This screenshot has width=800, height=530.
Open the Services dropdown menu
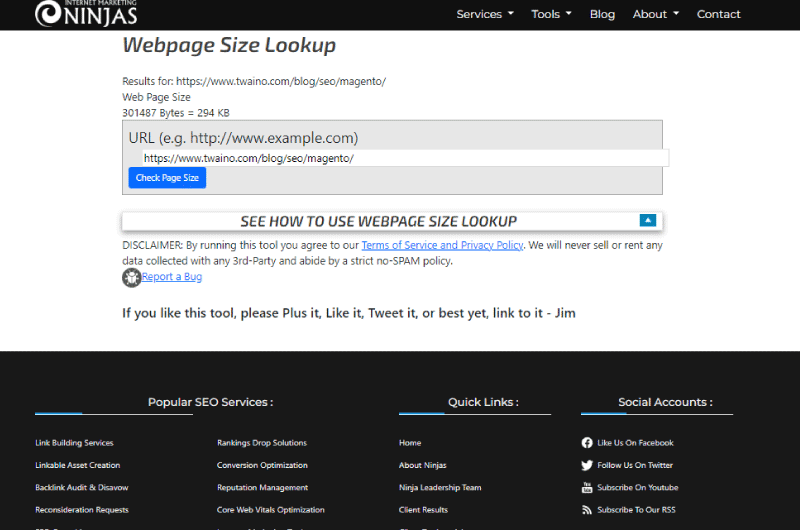click(x=485, y=14)
